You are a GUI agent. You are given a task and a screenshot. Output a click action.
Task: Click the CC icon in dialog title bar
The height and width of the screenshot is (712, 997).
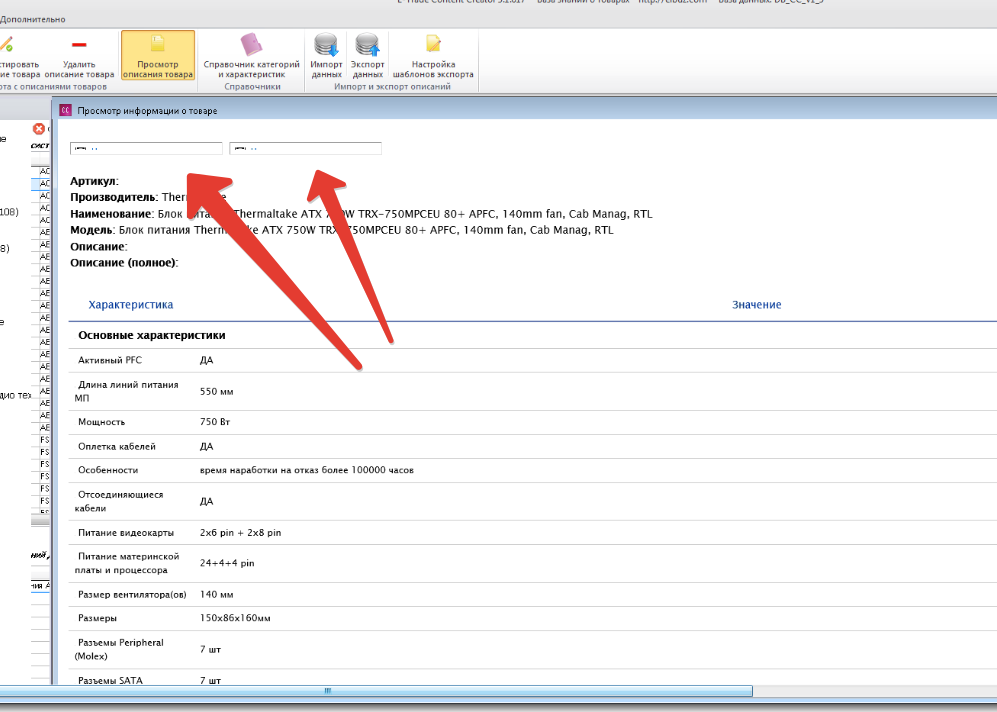click(65, 110)
